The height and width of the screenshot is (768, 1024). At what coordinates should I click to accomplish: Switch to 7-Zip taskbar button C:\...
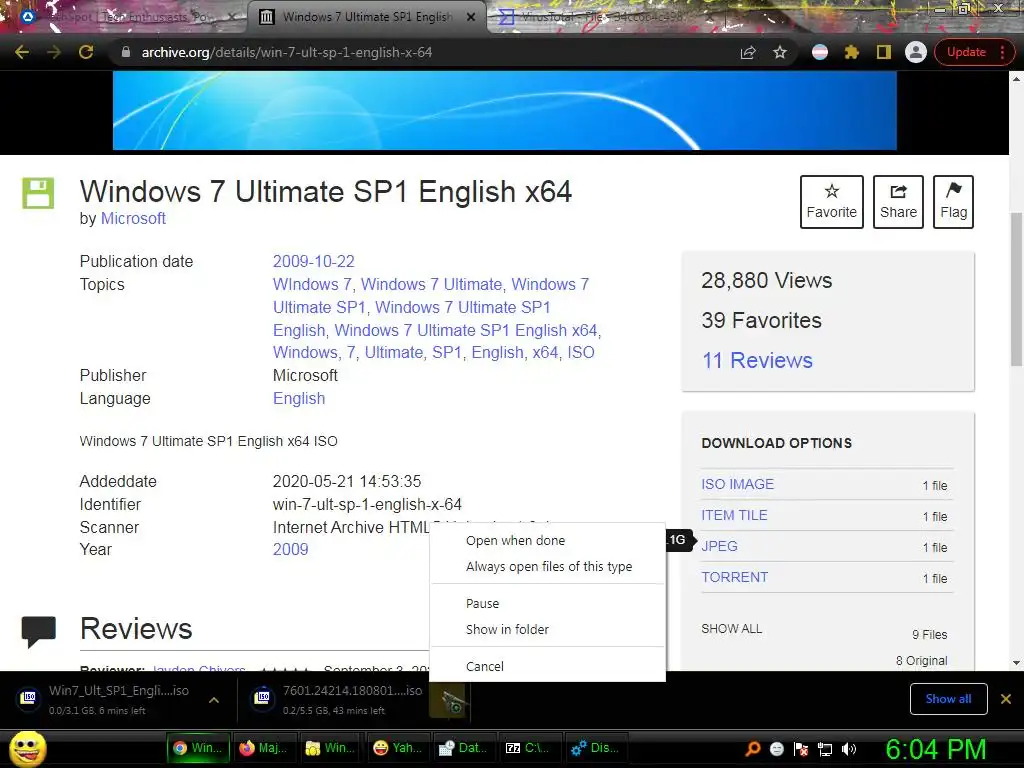(x=531, y=748)
